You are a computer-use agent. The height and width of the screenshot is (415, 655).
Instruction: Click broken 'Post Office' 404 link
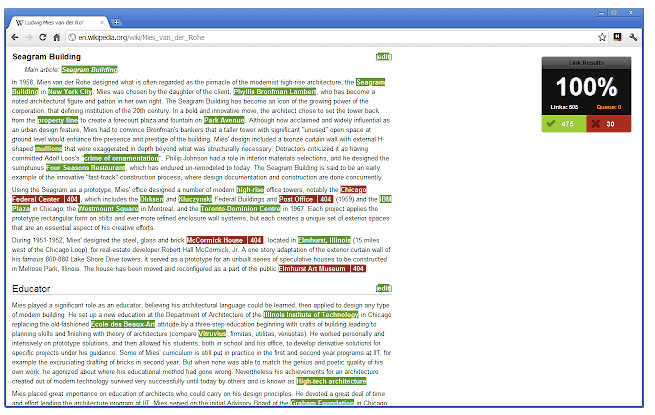coord(306,199)
